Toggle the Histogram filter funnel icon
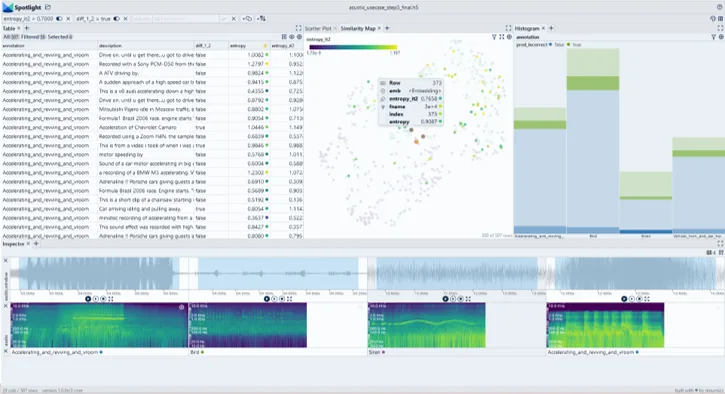 coord(713,37)
